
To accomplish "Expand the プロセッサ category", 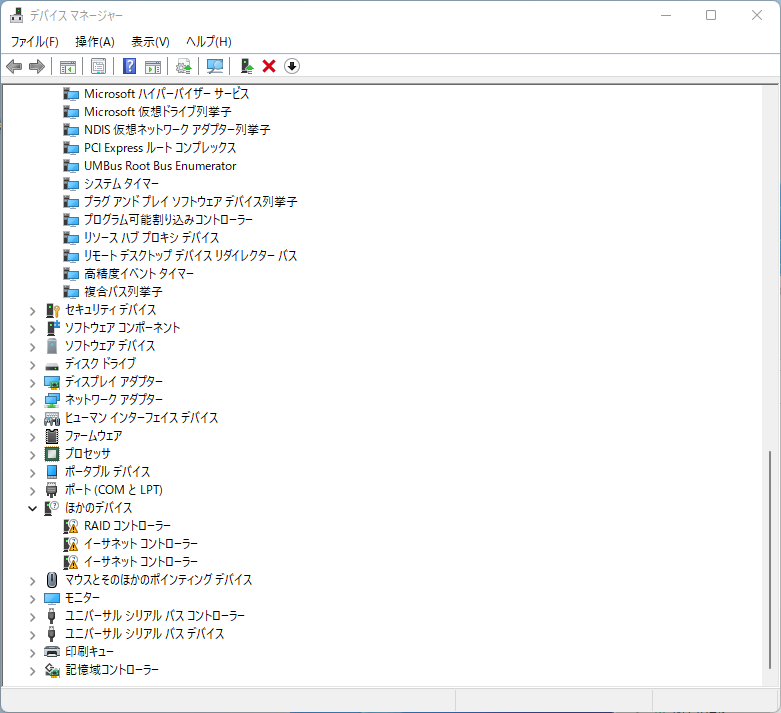I will [32, 455].
